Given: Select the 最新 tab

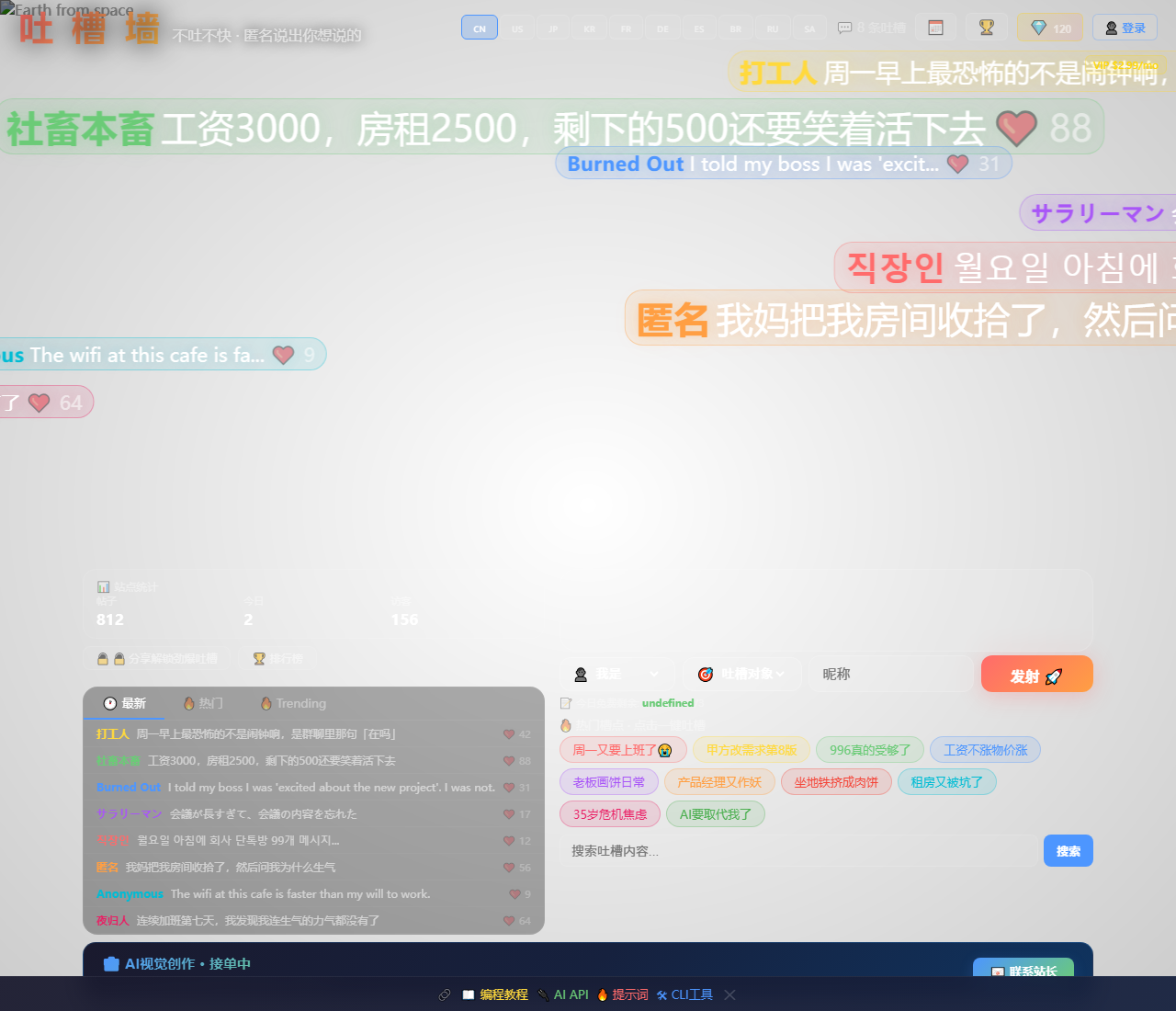Looking at the screenshot, I should tap(125, 703).
